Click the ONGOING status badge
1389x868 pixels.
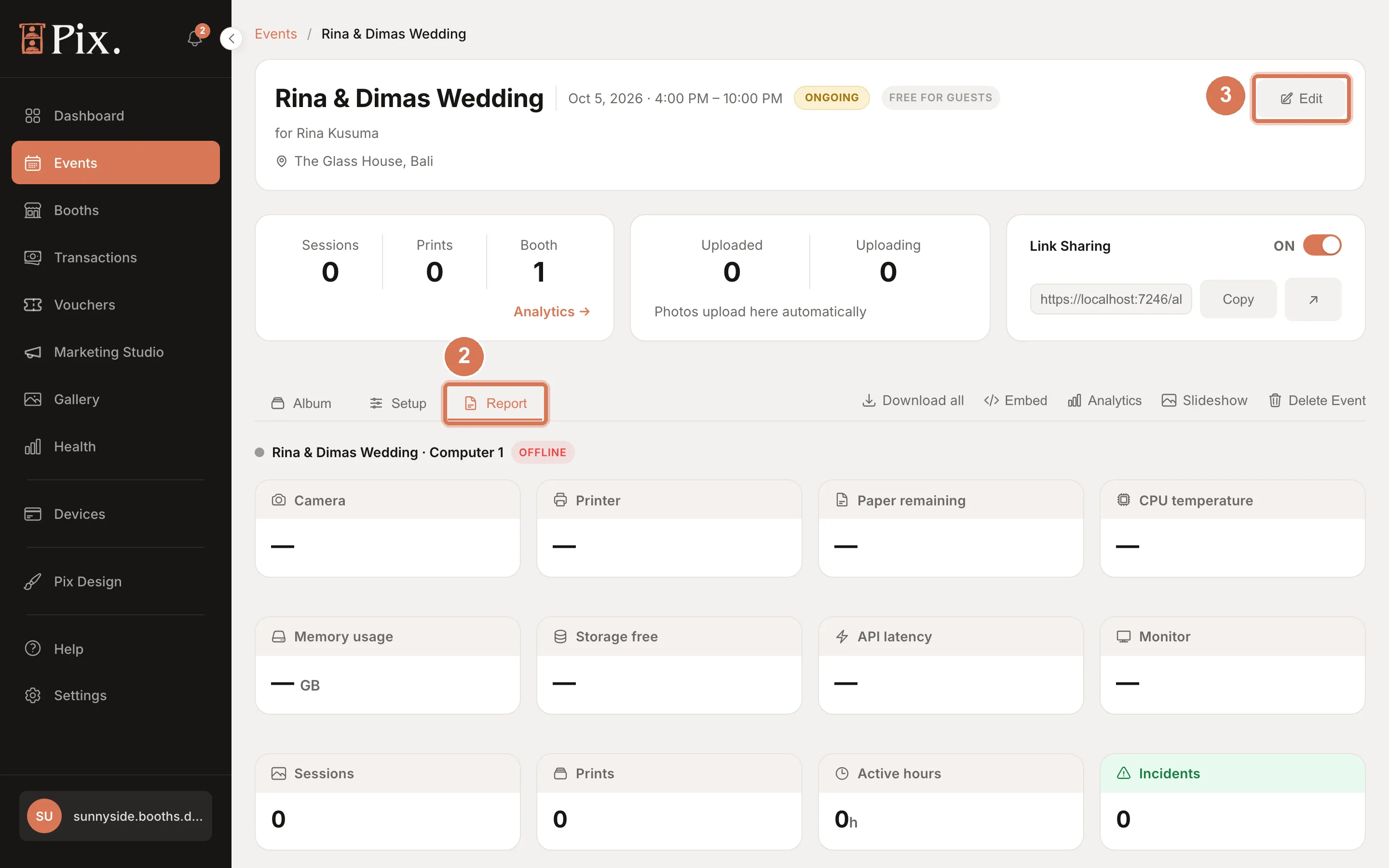coord(831,97)
